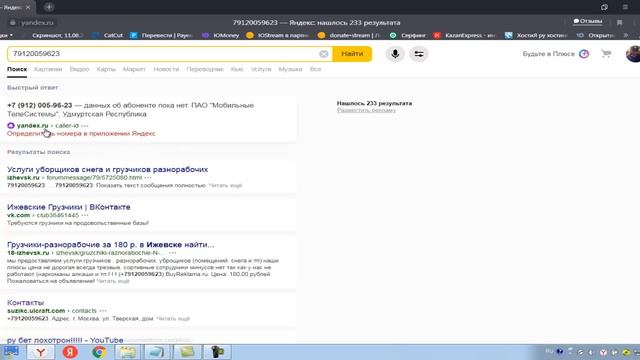Switch to the Карты tab
640x360 pixels.
coord(106,69)
